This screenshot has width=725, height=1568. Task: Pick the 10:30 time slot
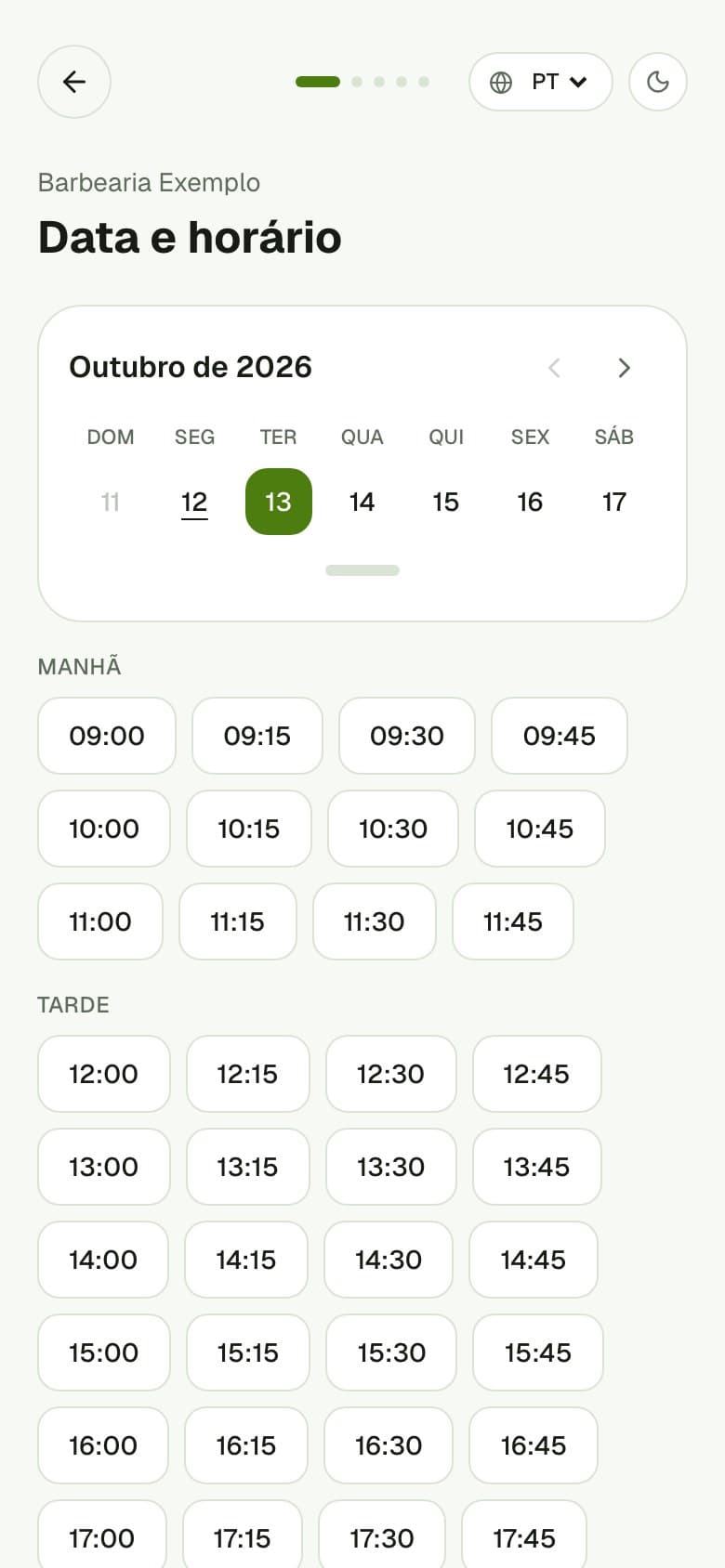[x=393, y=829]
